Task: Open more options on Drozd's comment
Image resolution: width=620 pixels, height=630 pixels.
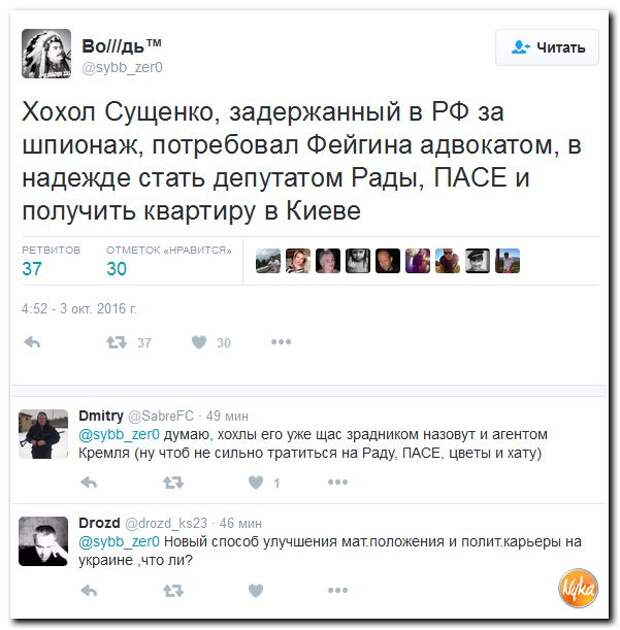Action: click(x=338, y=590)
